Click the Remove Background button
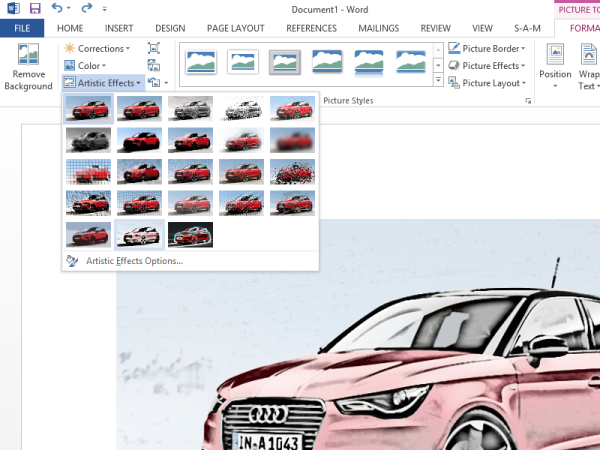 coord(28,67)
